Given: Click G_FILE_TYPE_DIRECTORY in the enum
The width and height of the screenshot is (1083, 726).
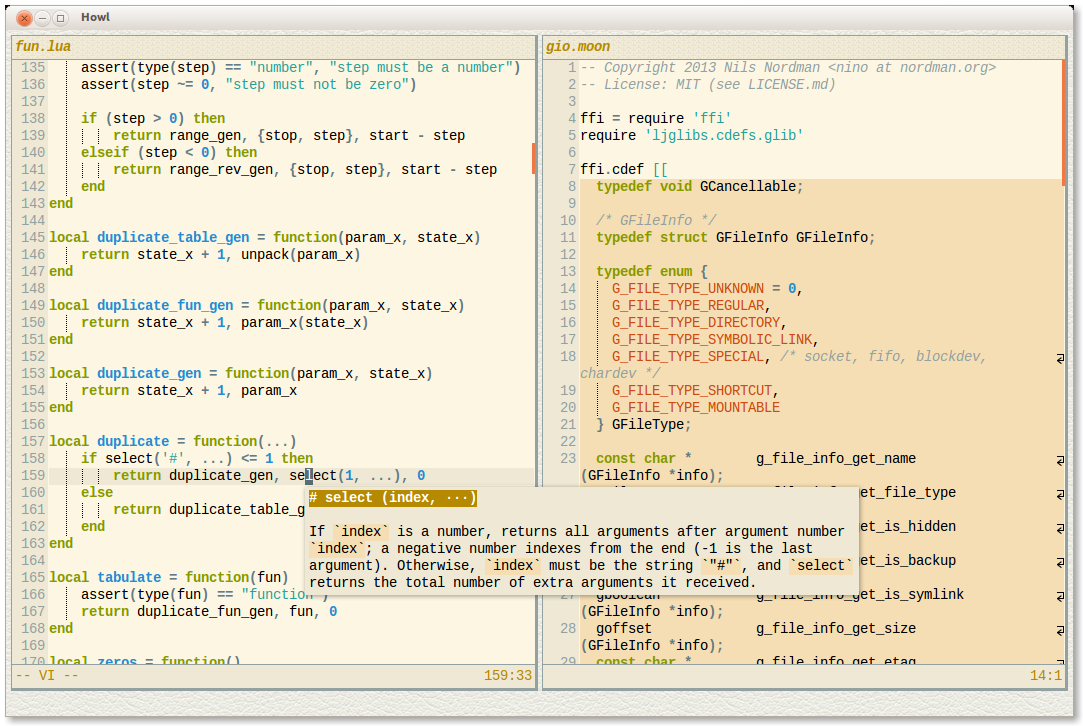Looking at the screenshot, I should pyautogui.click(x=696, y=323).
